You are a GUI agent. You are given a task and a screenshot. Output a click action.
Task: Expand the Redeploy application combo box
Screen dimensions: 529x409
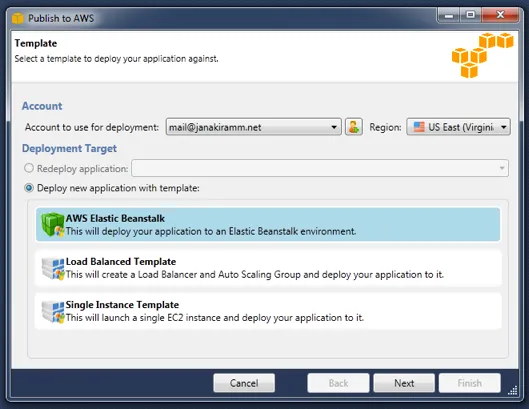click(x=320, y=168)
